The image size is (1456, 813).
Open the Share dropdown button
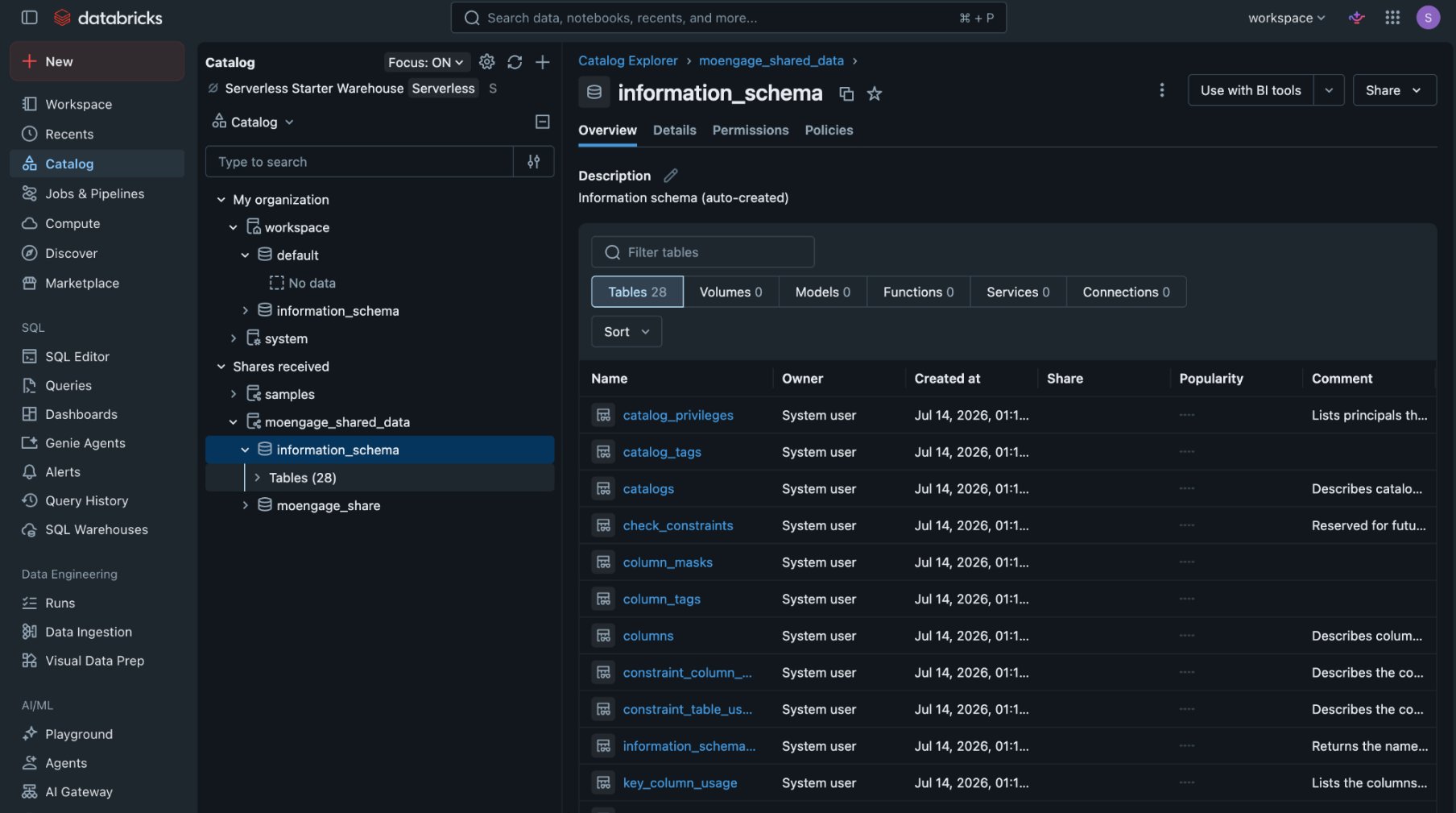tap(1394, 90)
